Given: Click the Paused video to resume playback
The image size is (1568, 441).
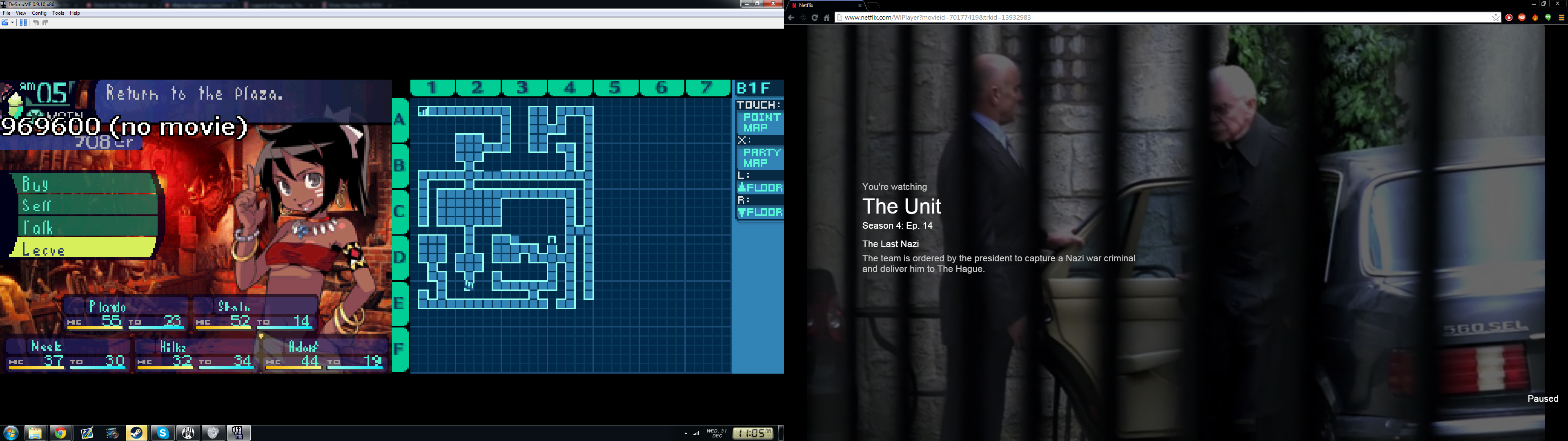Looking at the screenshot, I should pyautogui.click(x=1543, y=399).
